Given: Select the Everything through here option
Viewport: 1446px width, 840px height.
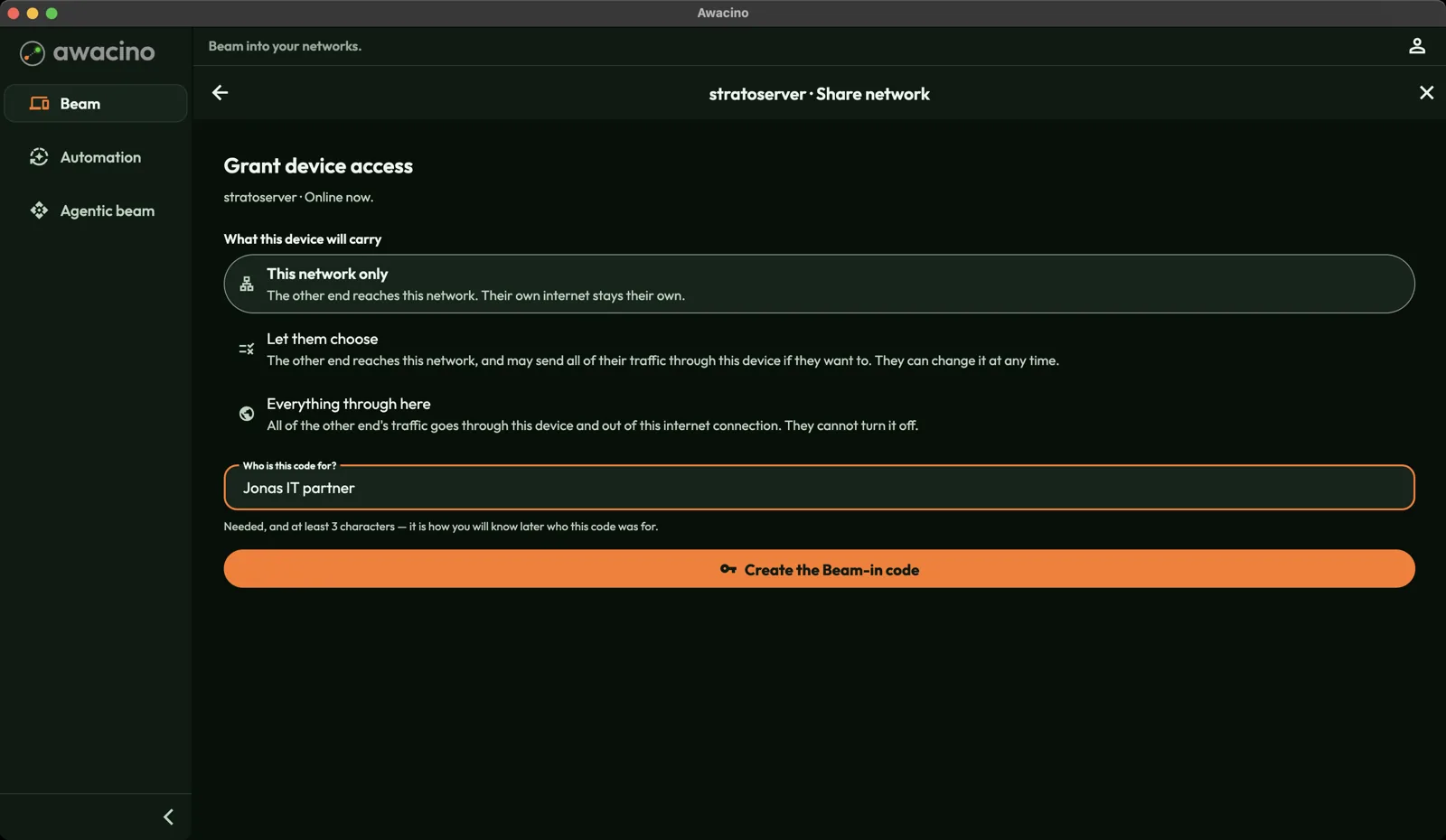Looking at the screenshot, I should click(x=819, y=414).
